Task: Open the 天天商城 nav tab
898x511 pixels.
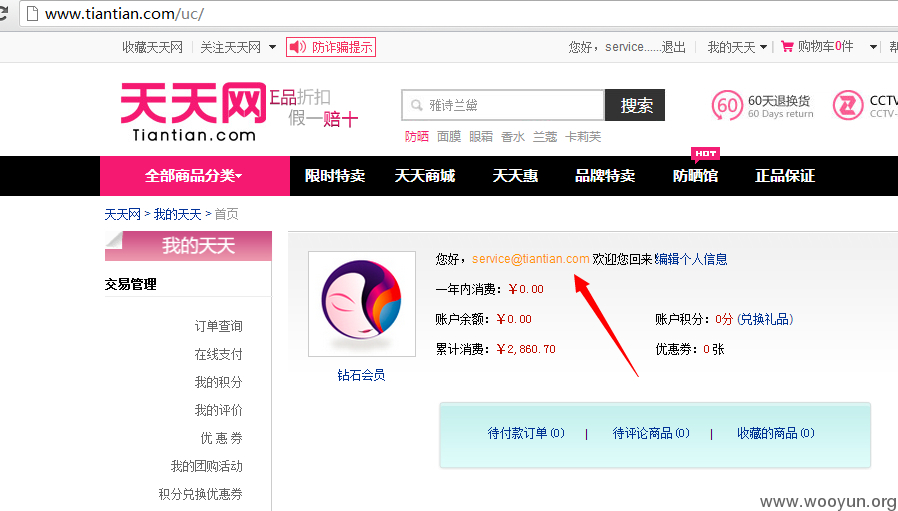Action: point(425,175)
